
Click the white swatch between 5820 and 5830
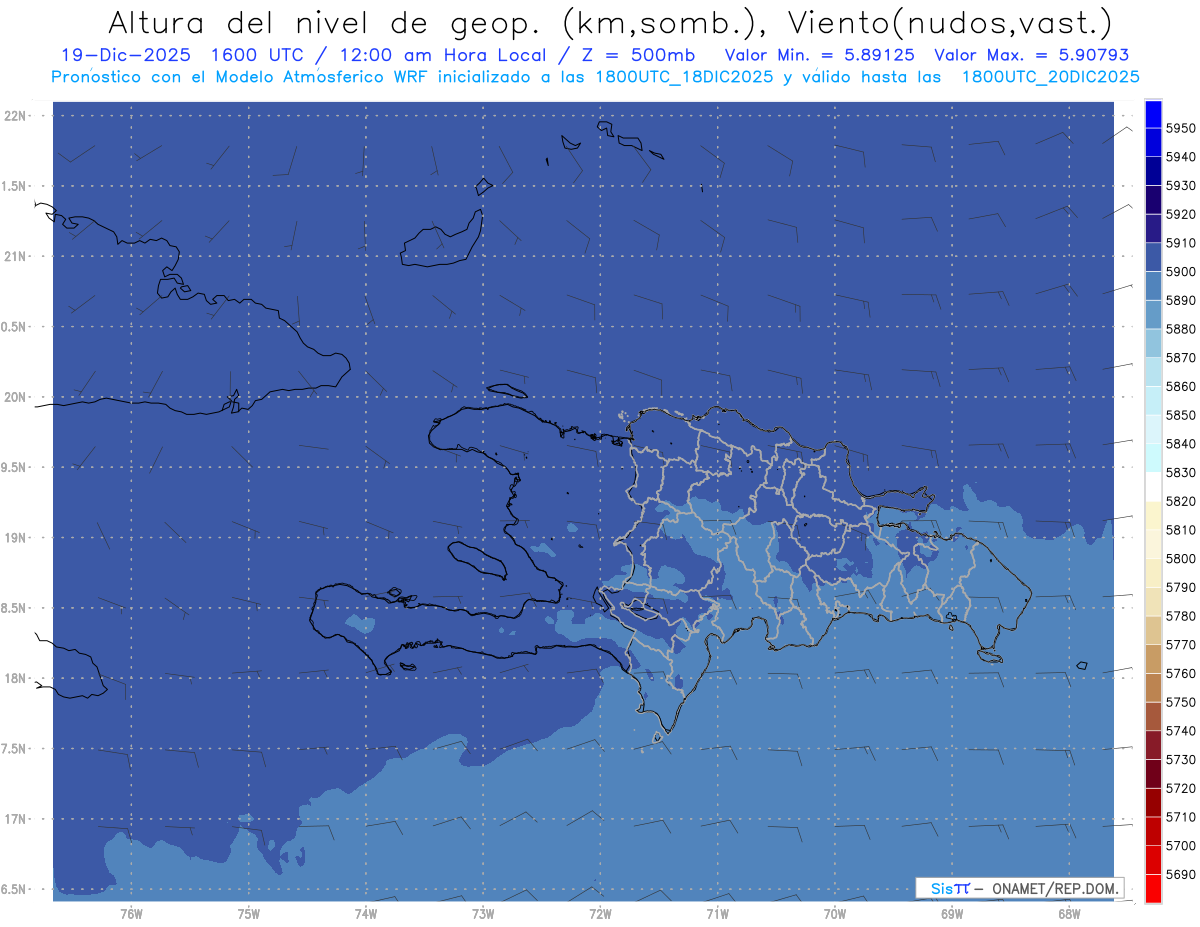tap(1153, 486)
